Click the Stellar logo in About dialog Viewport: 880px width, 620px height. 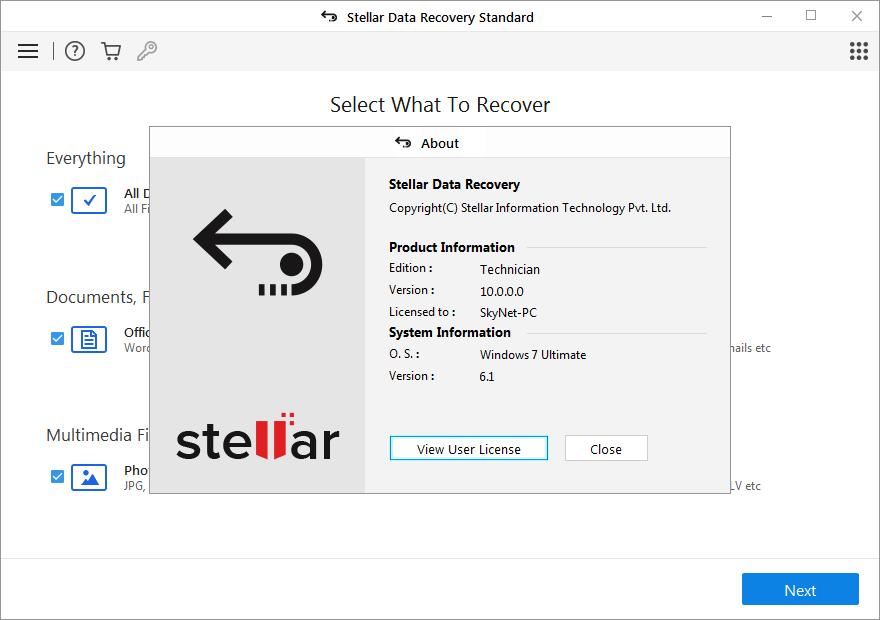click(x=258, y=437)
